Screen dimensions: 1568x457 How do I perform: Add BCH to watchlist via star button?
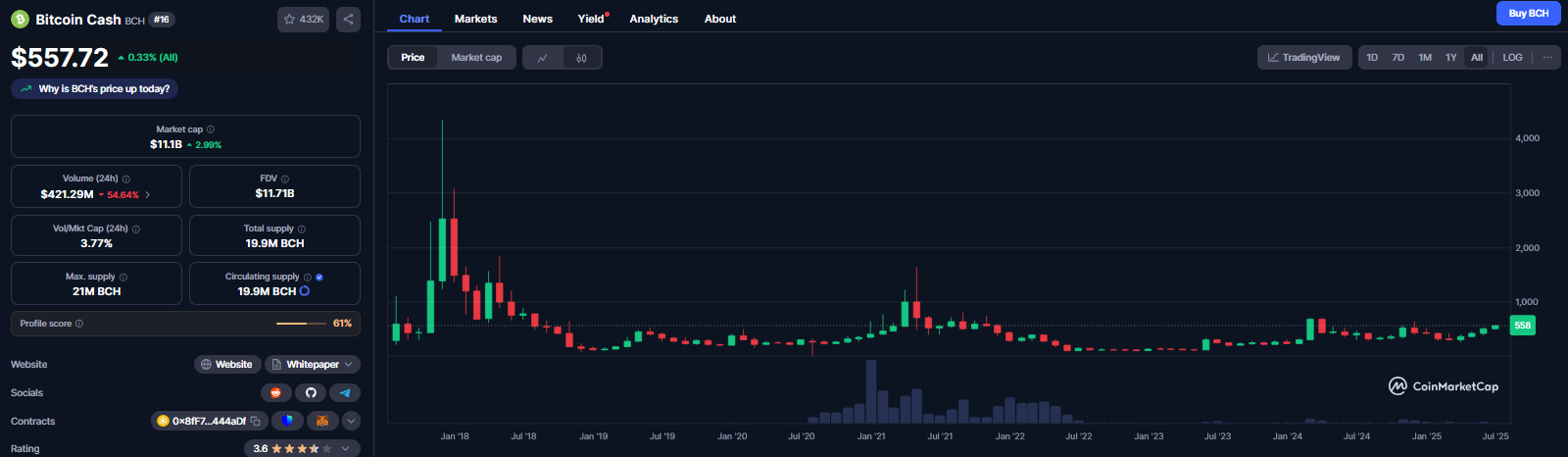pos(304,19)
